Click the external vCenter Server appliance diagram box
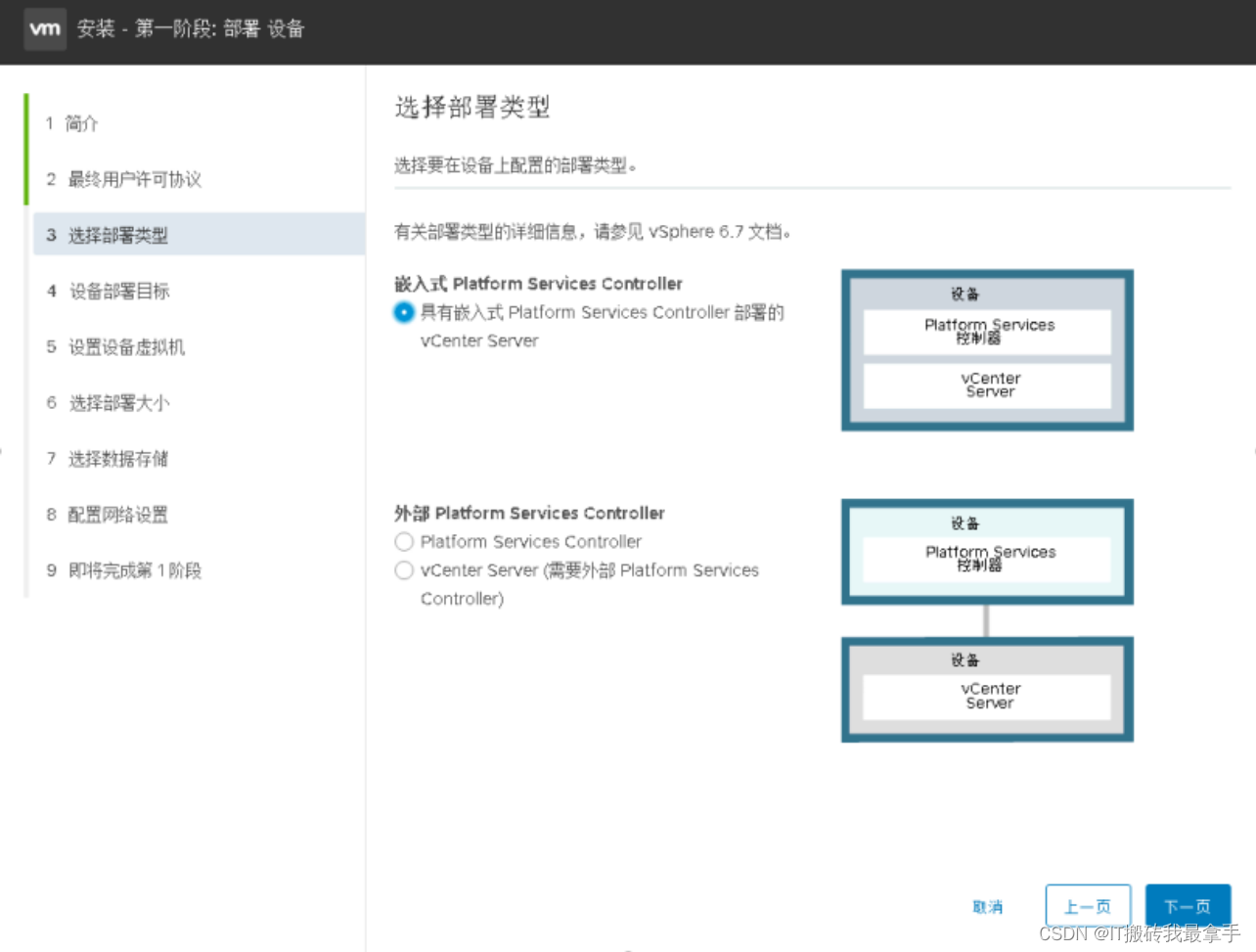The height and width of the screenshot is (952, 1256). (x=987, y=689)
